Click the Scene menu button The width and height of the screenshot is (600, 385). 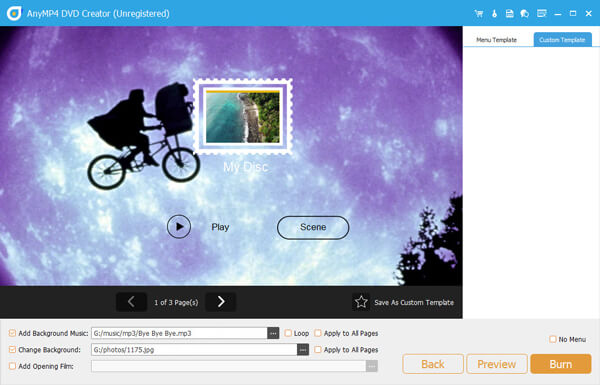point(313,227)
